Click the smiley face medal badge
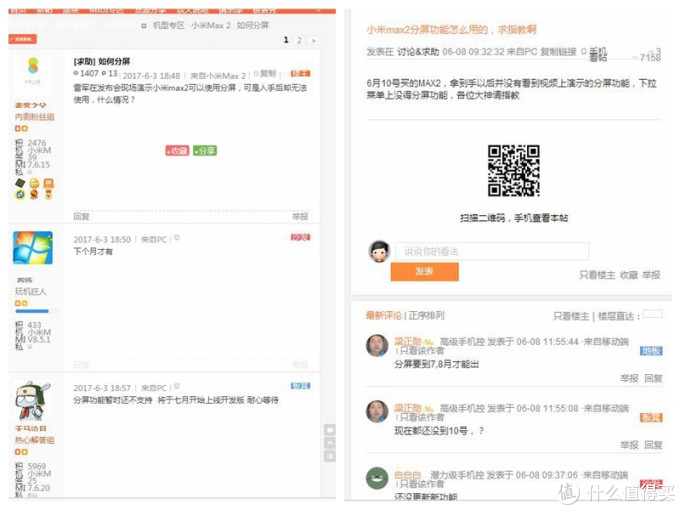The width and height of the screenshot is (680, 510). pos(34,183)
